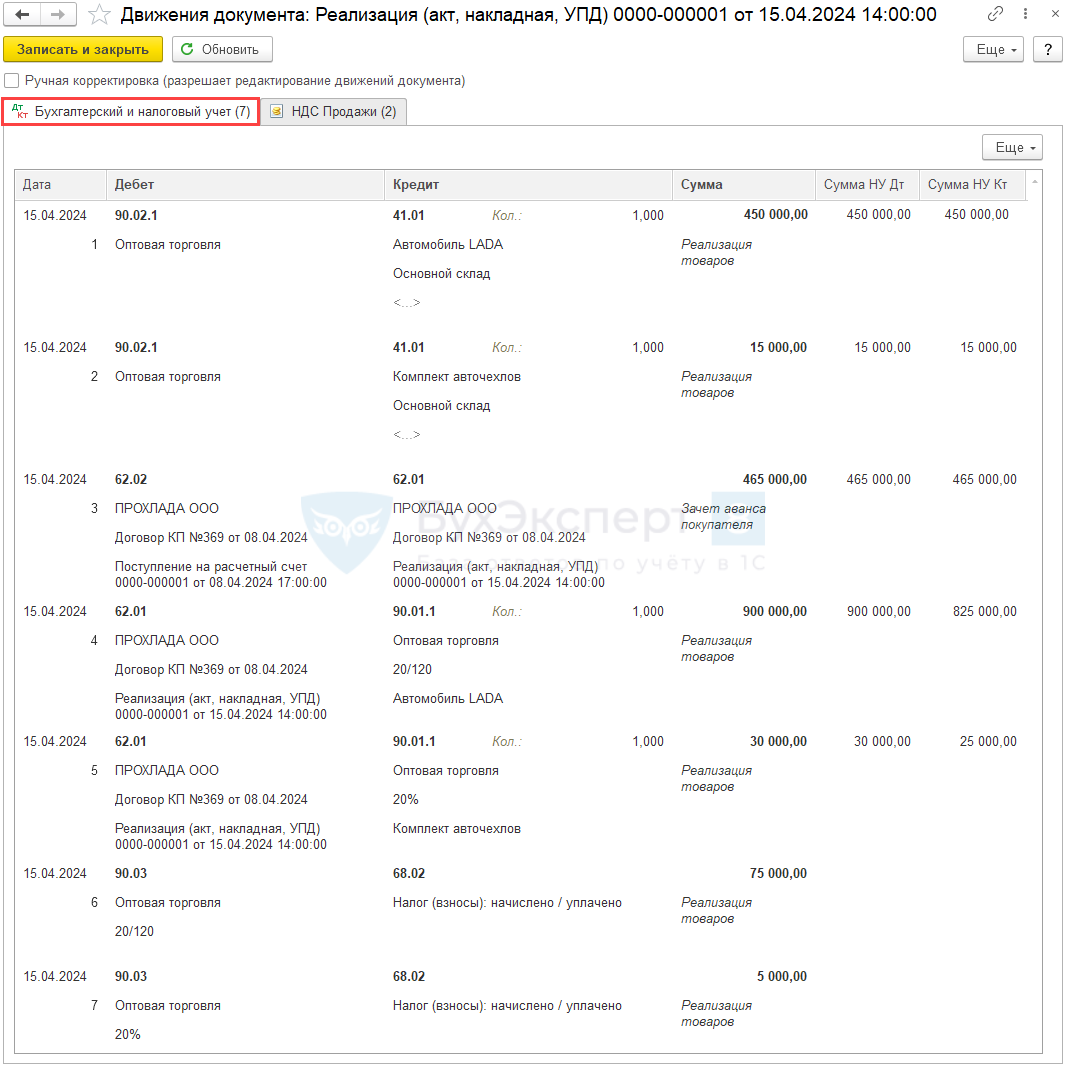This screenshot has width=1067, height=1066.
Task: Click Поступление на расчетный счет document reference
Action: pos(220,575)
